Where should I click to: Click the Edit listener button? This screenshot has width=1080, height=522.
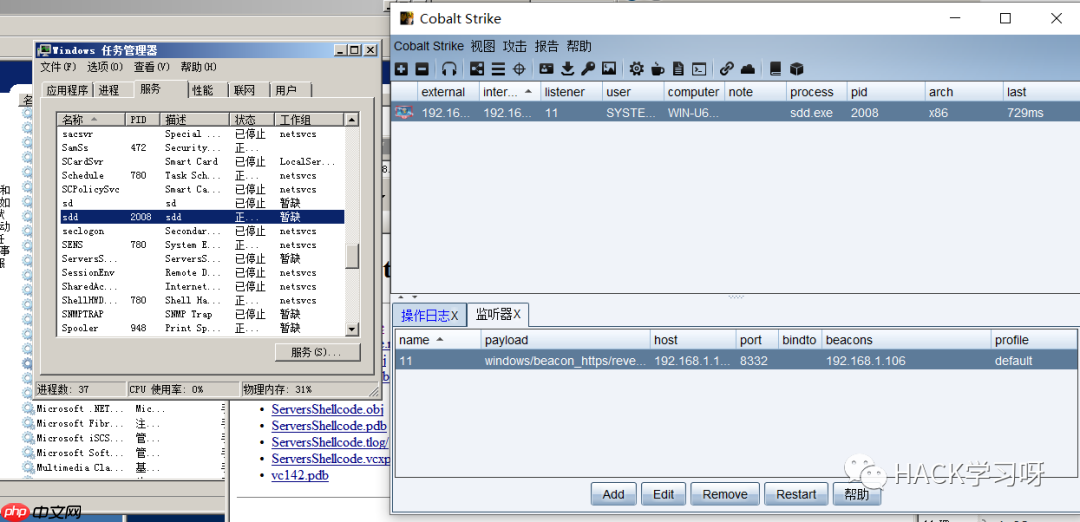pos(663,494)
